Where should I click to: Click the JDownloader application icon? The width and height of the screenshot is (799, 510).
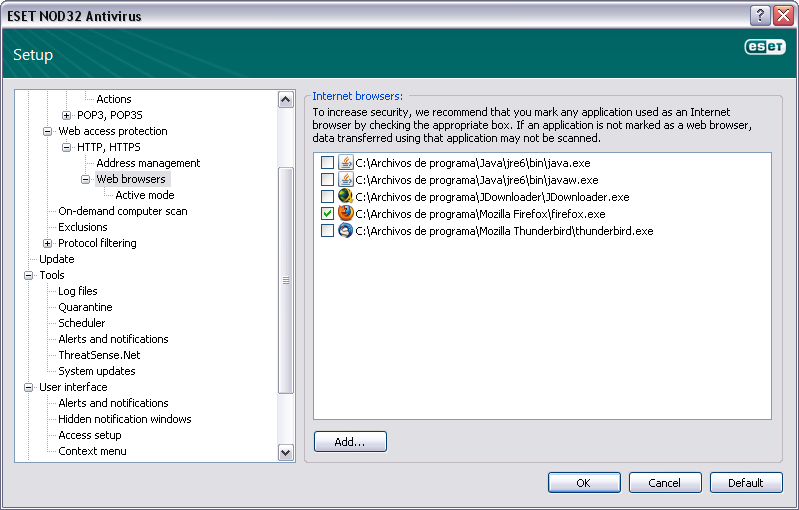345,196
